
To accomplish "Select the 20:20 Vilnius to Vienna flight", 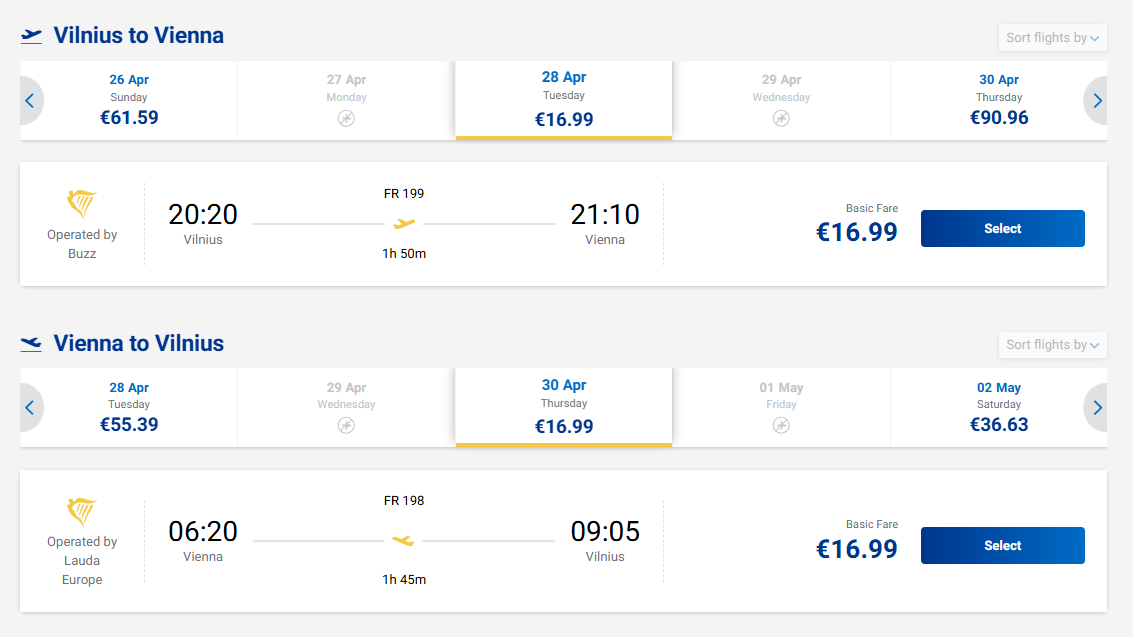I will (1002, 229).
